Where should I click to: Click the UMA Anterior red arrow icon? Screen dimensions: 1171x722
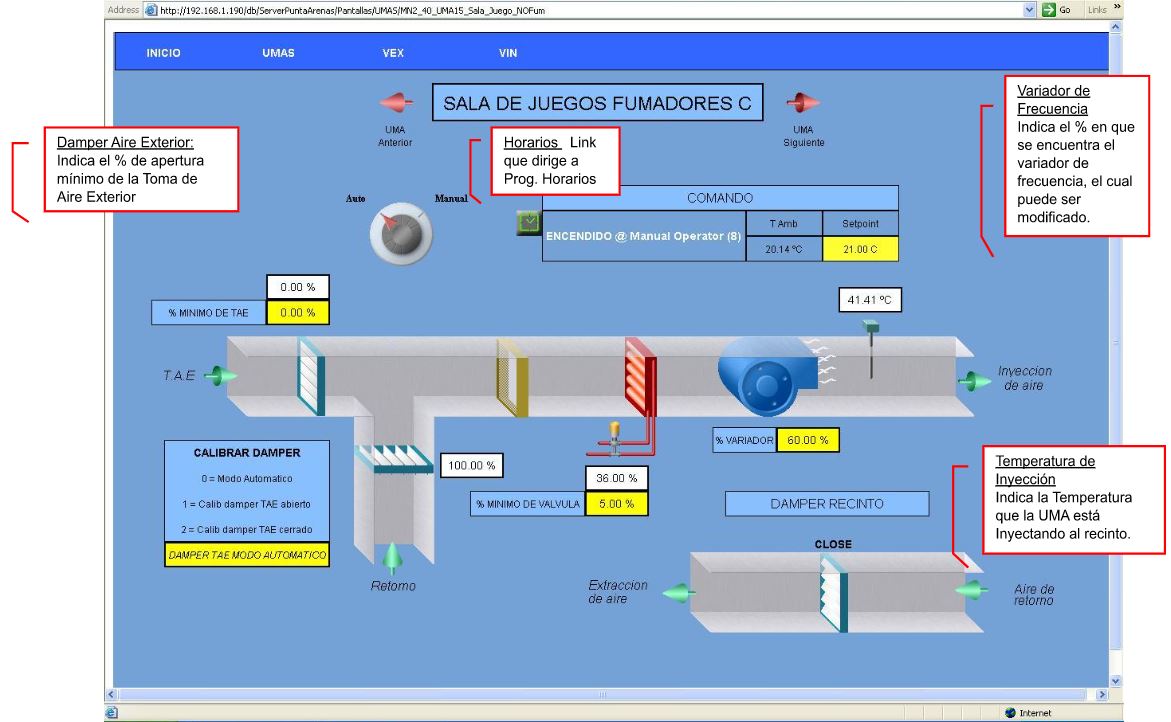tap(395, 103)
